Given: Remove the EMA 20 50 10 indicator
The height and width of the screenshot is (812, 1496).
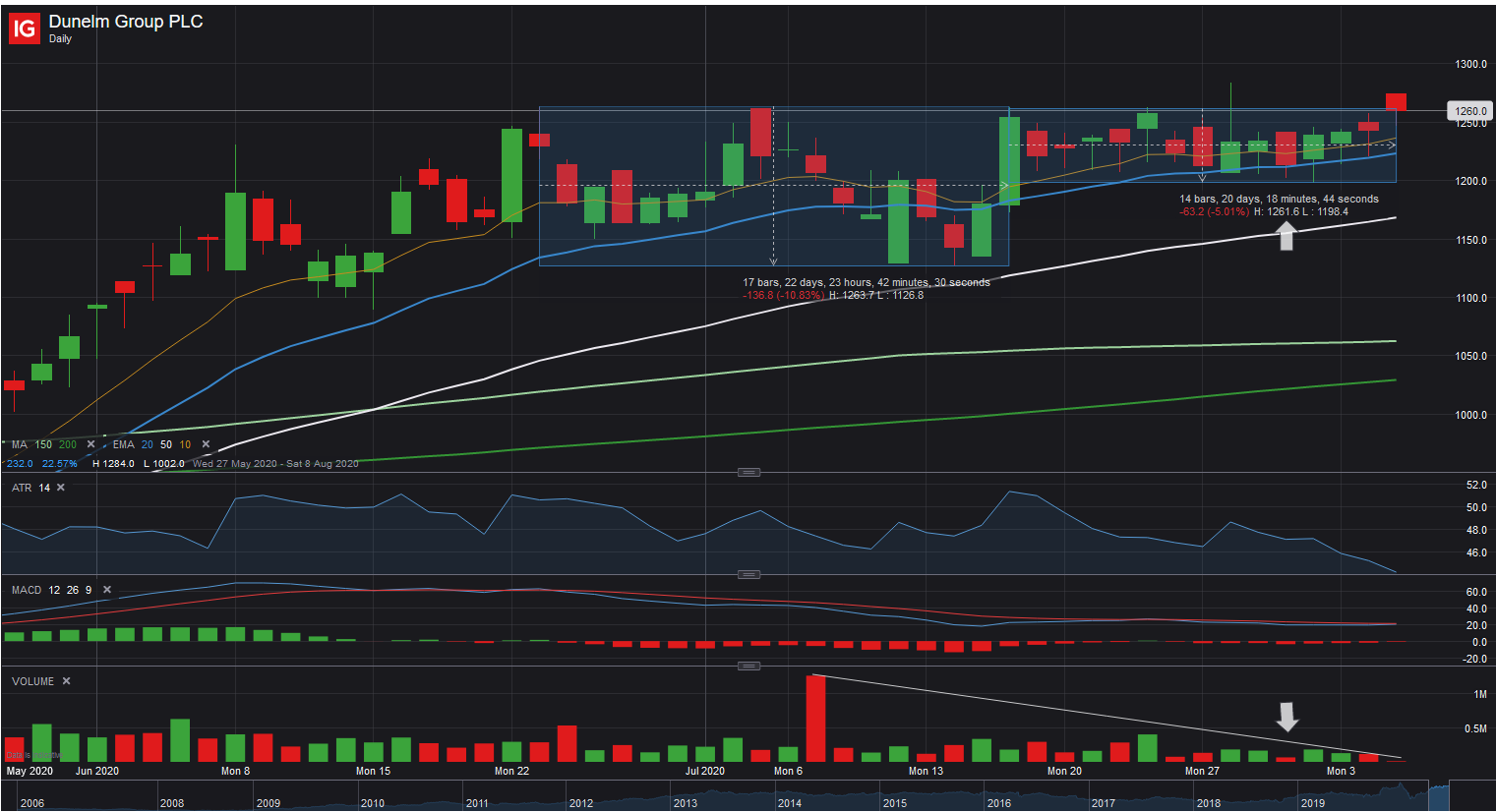Looking at the screenshot, I should tap(206, 444).
